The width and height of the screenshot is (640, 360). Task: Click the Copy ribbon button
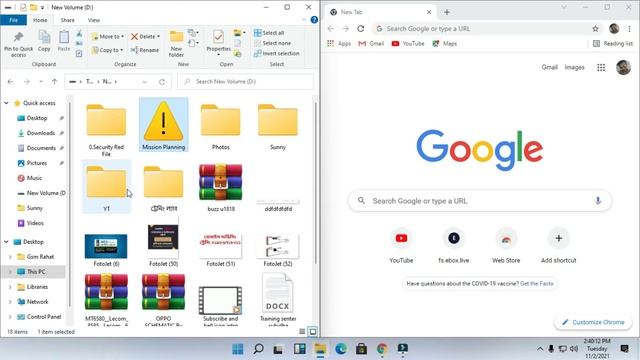click(44, 42)
